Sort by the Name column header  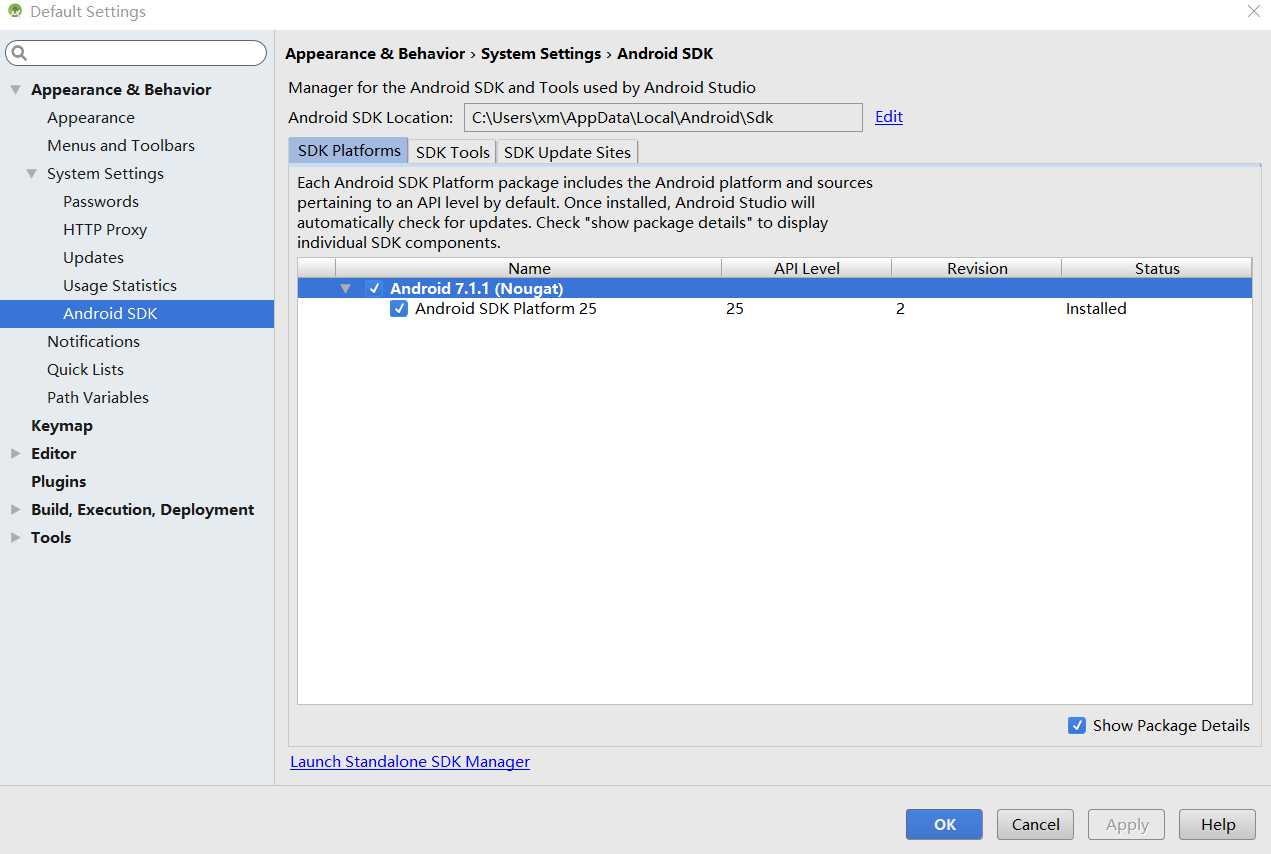point(529,268)
